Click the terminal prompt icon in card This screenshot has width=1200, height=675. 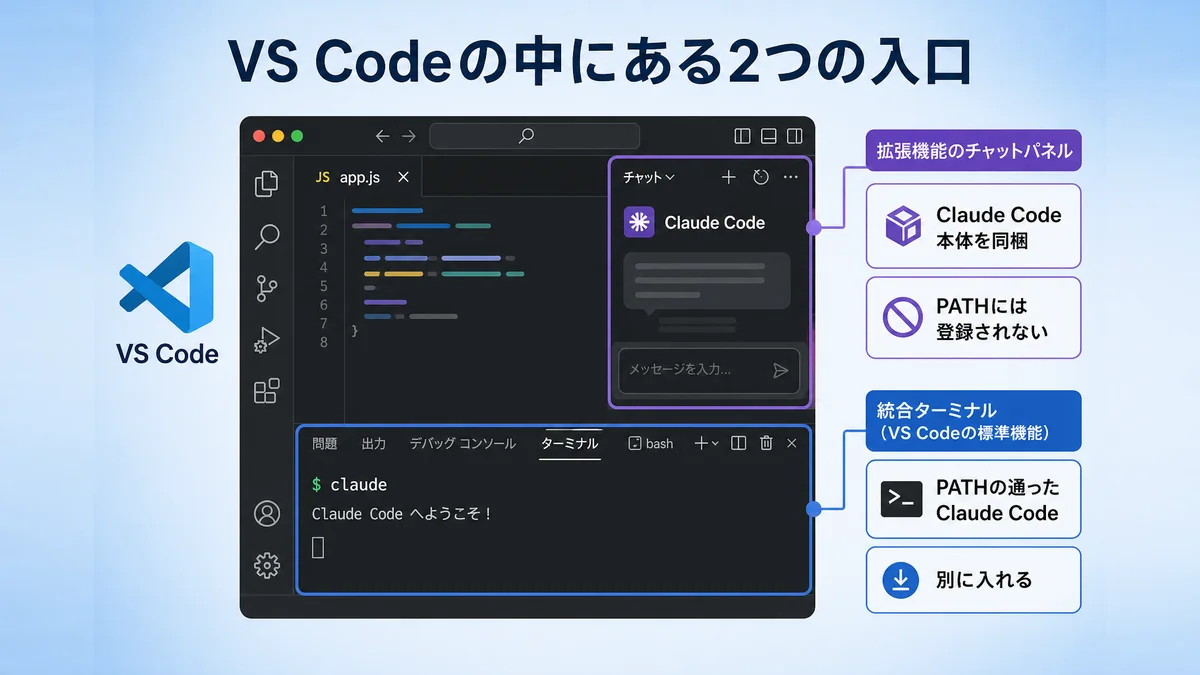(901, 499)
